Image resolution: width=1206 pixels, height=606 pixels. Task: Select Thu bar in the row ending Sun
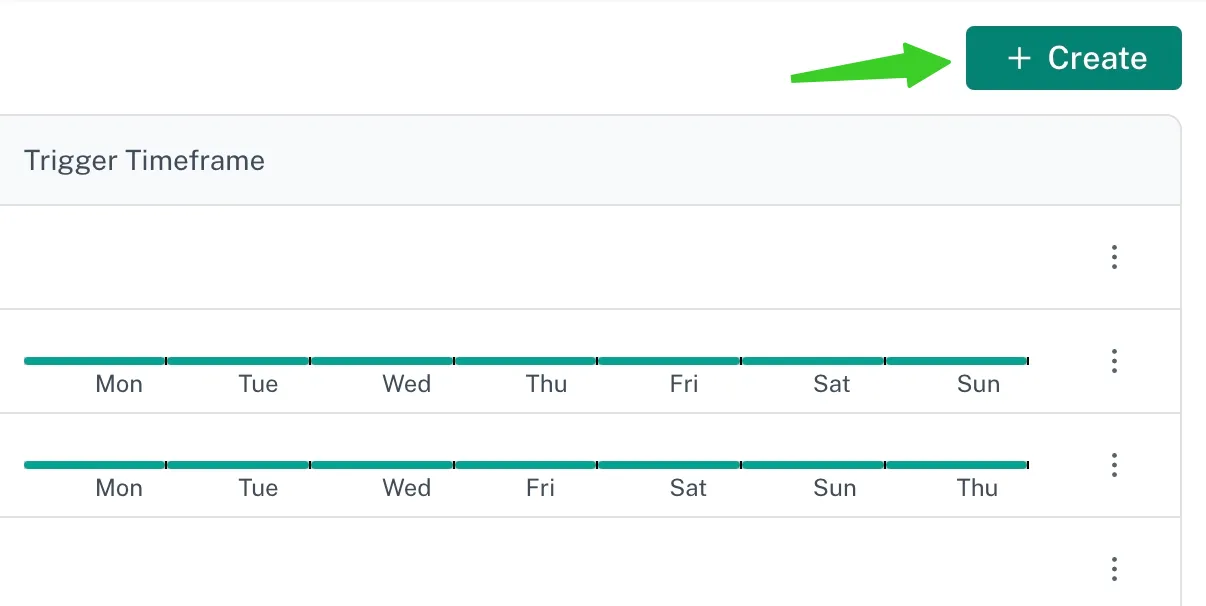(x=526, y=361)
